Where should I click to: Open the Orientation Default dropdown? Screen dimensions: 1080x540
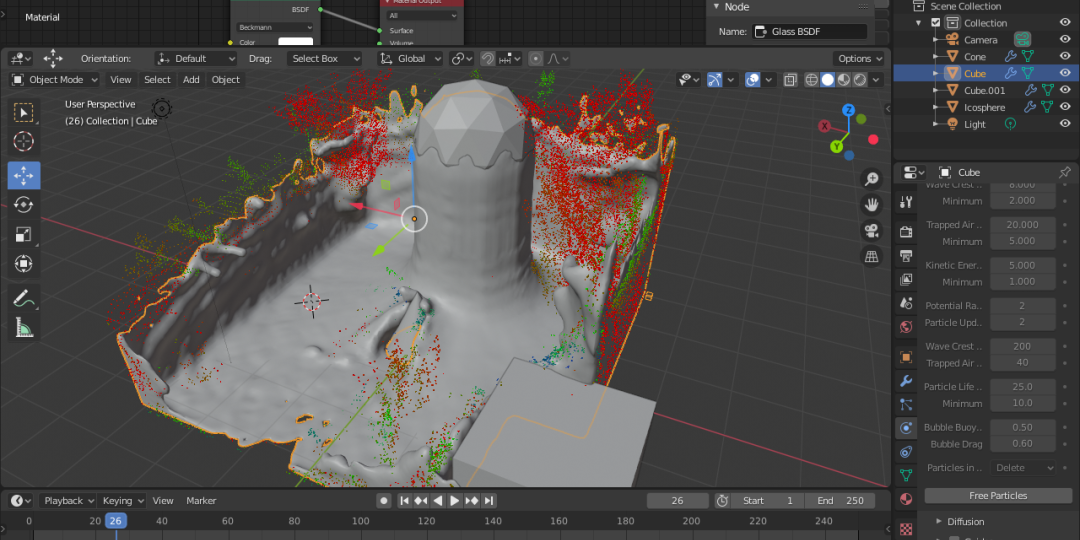click(x=195, y=59)
